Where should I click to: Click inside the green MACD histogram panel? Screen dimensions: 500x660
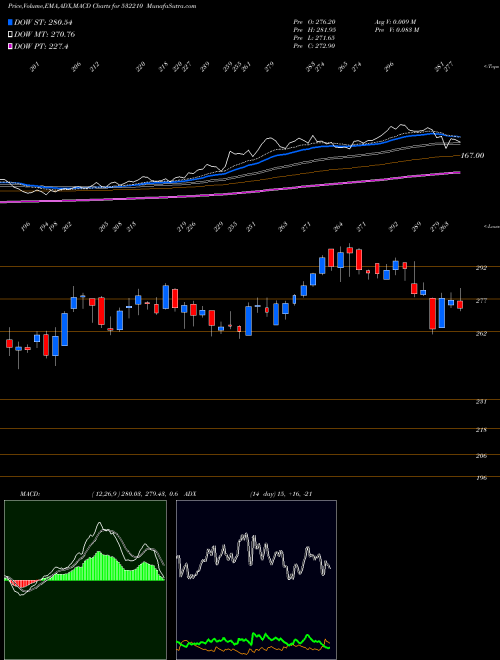pos(85,580)
